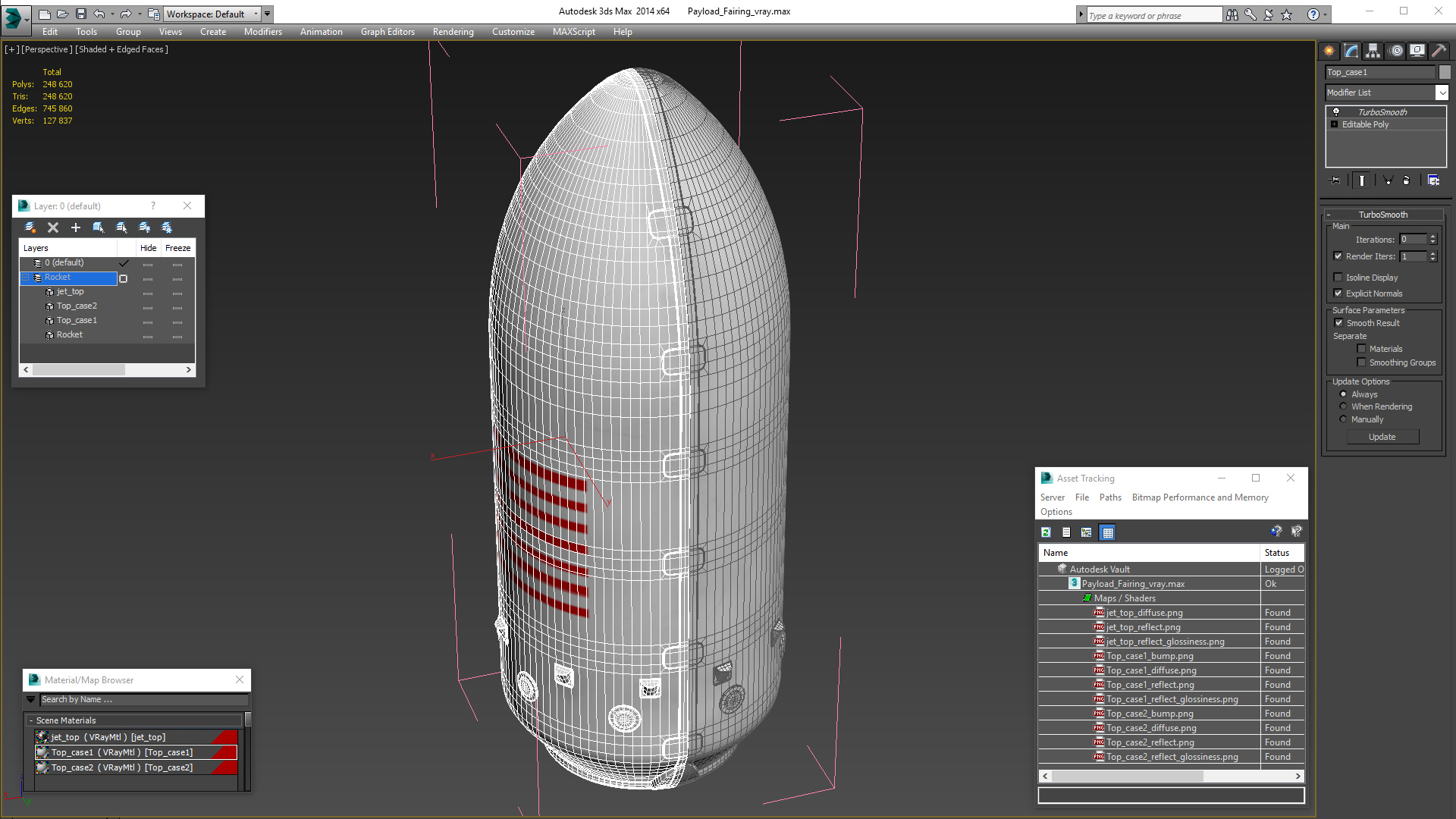
Task: Click the Search by Name field
Action: pos(143,699)
